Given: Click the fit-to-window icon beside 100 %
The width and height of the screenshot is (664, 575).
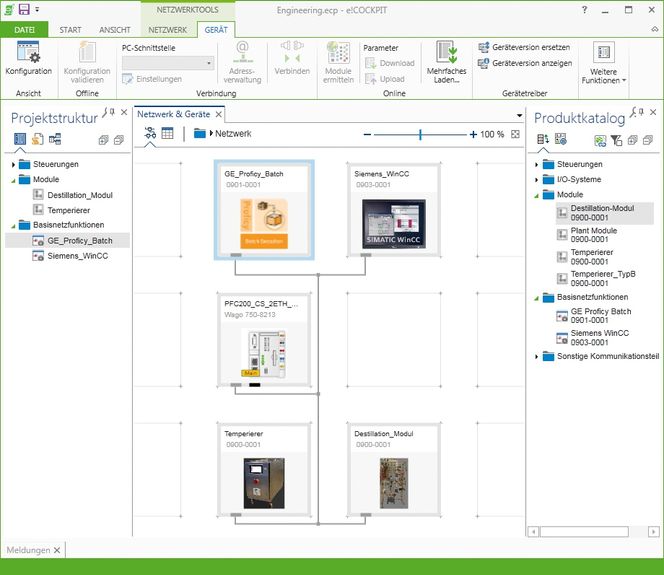Looking at the screenshot, I should pyautogui.click(x=515, y=134).
